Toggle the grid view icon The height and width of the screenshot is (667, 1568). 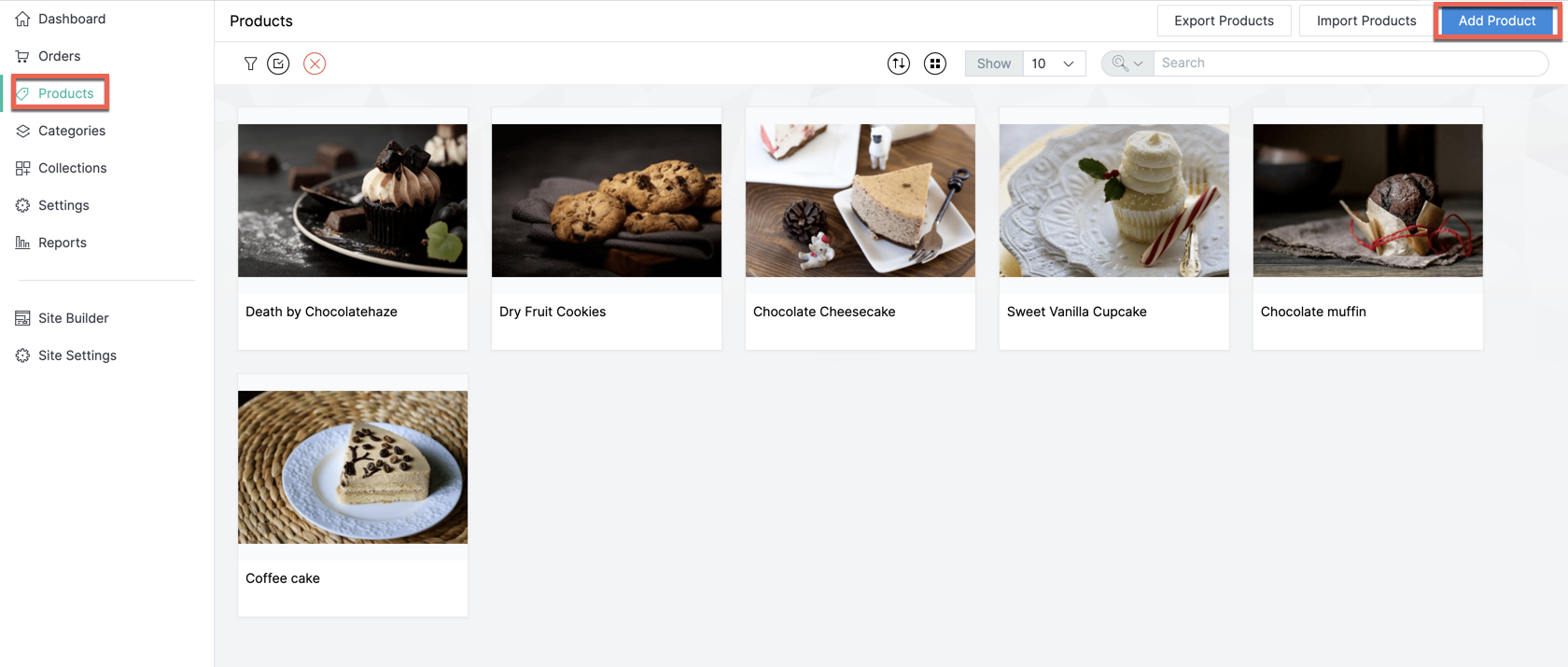[935, 63]
